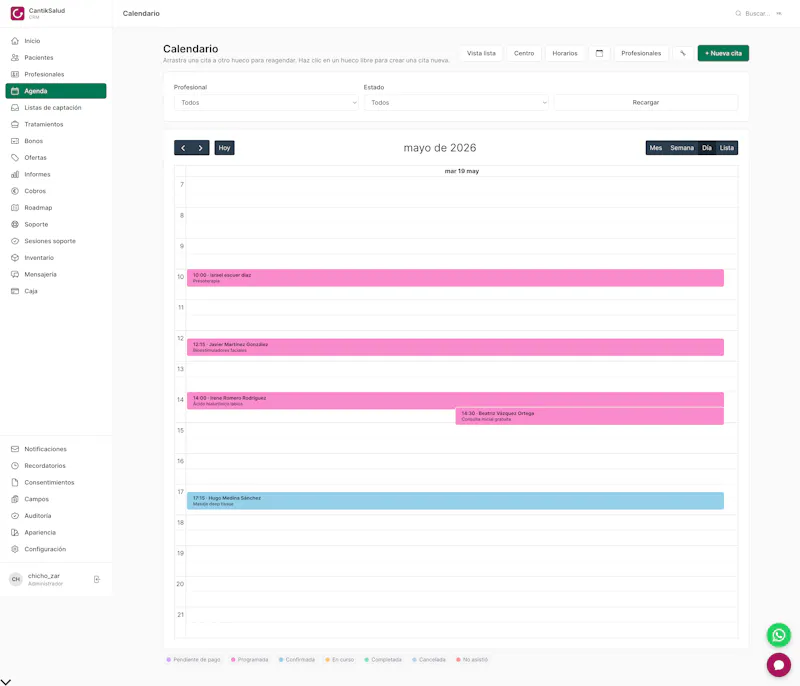Viewport: 800px width, 686px height.
Task: Open the Campos section
Action: (56, 499)
